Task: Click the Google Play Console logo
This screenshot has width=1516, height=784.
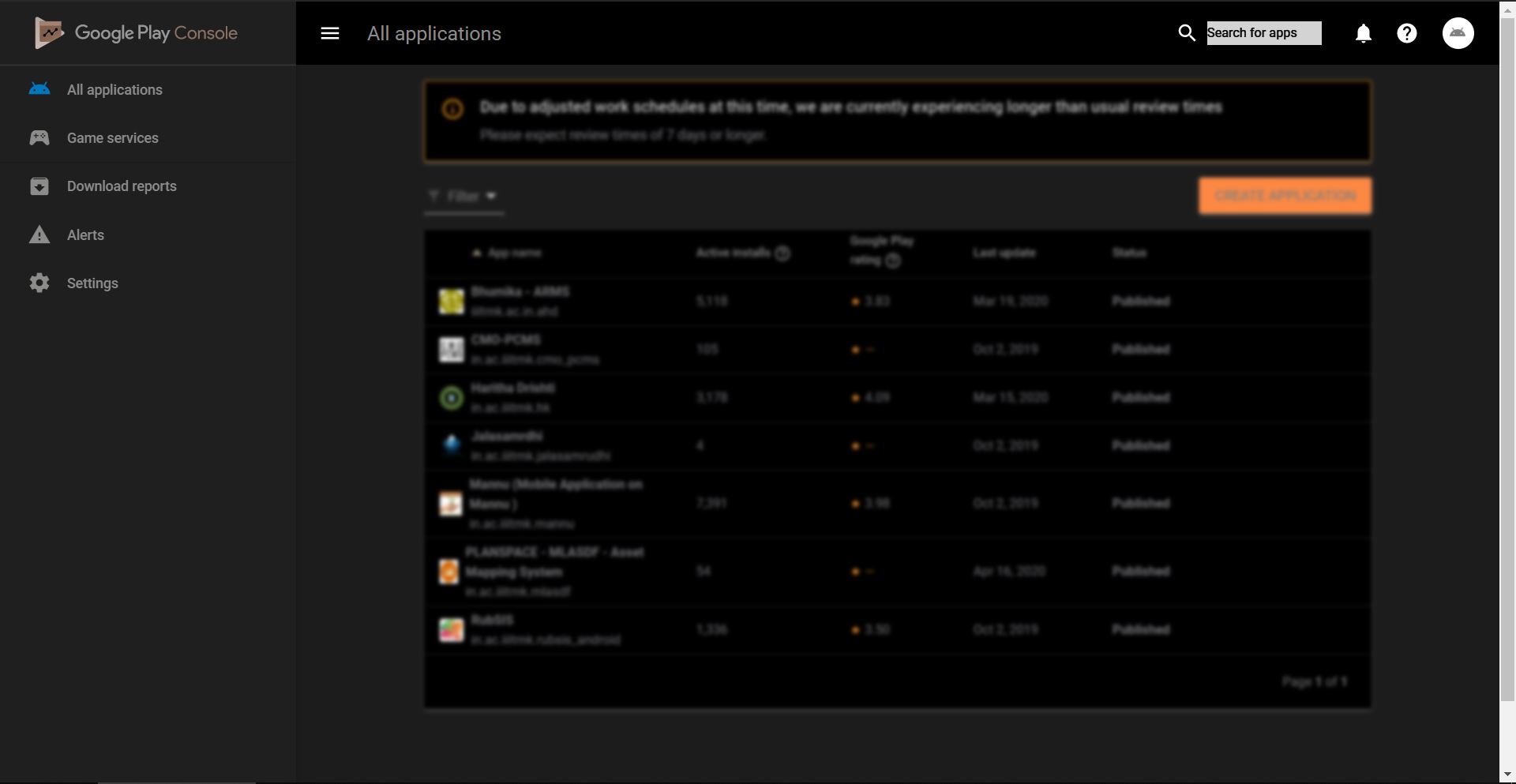Action: click(136, 32)
